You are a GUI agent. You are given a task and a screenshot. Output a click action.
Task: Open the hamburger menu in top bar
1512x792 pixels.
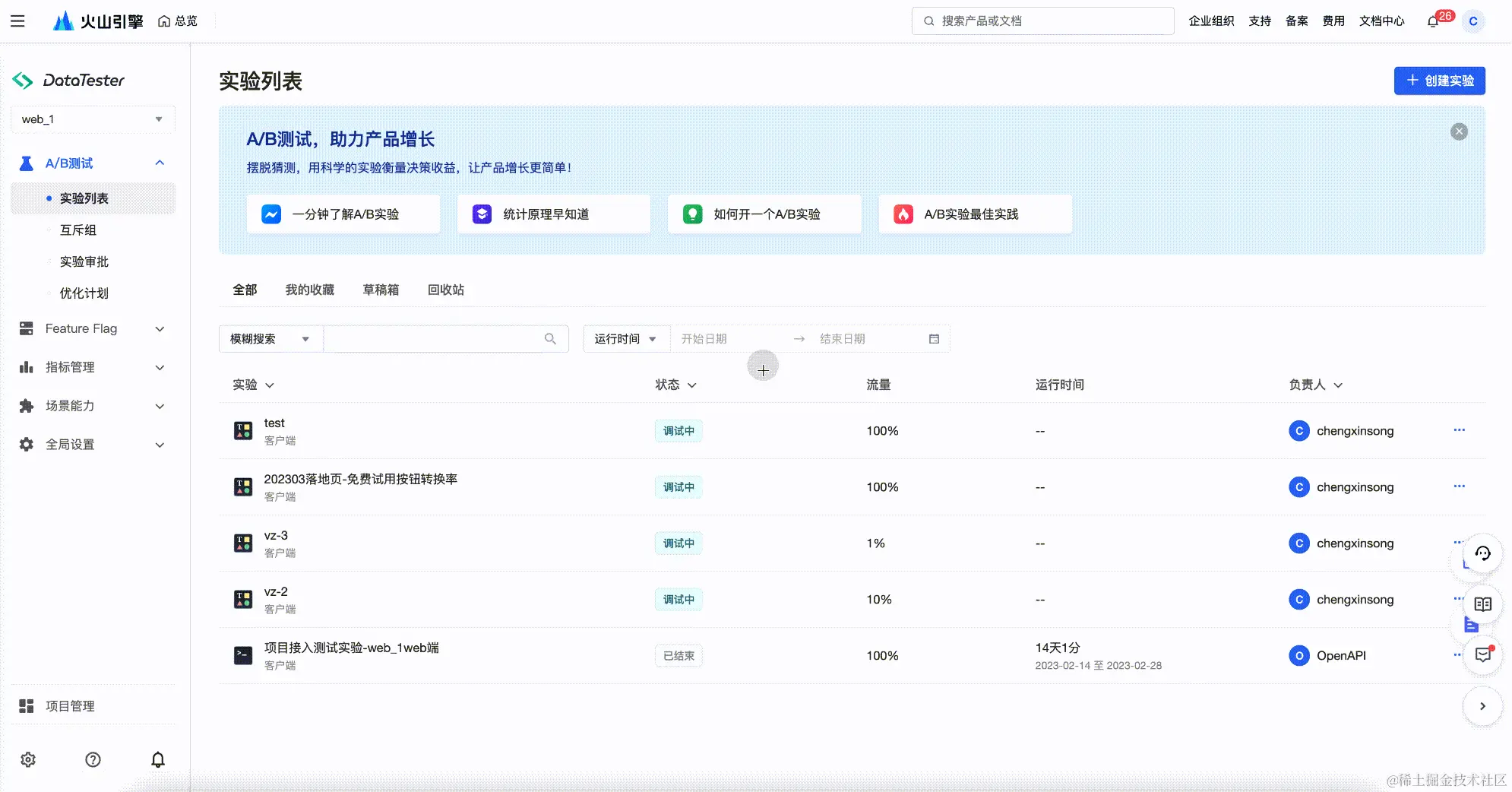click(17, 21)
